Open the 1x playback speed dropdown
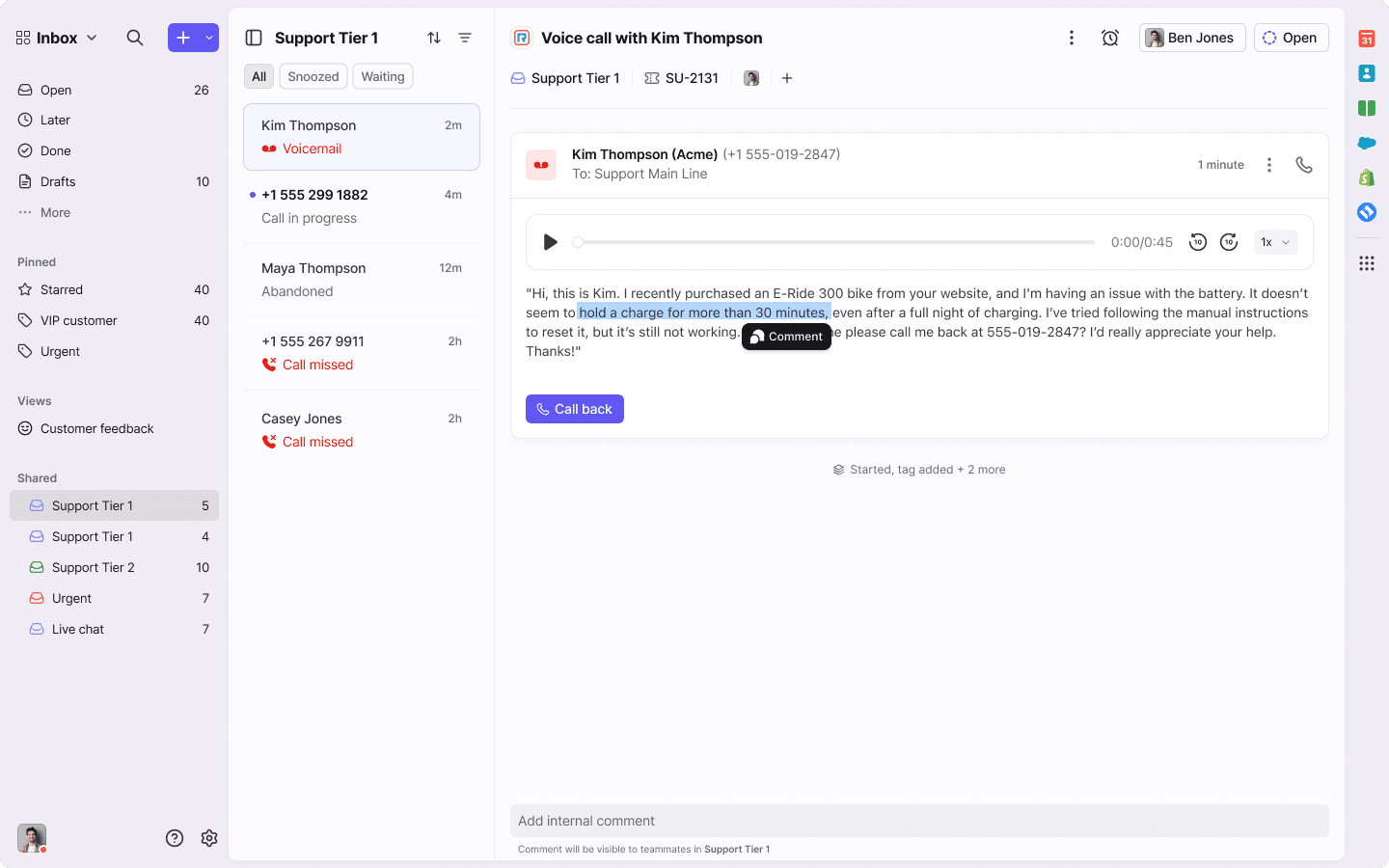 (x=1275, y=242)
